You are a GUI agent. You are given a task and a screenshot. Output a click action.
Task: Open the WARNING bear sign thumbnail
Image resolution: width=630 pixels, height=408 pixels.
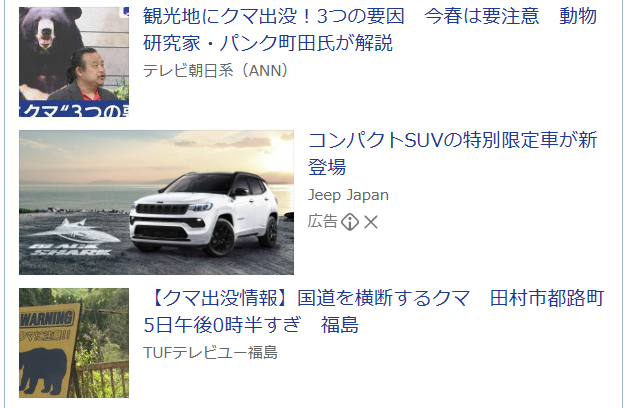pos(74,343)
